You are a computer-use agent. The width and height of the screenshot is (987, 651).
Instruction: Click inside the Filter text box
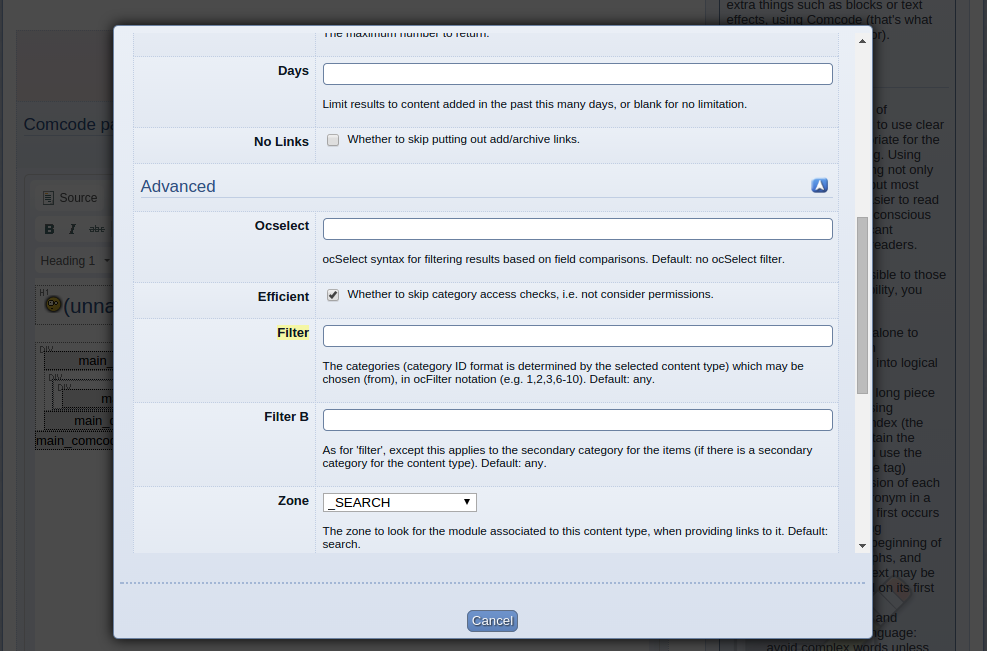577,336
